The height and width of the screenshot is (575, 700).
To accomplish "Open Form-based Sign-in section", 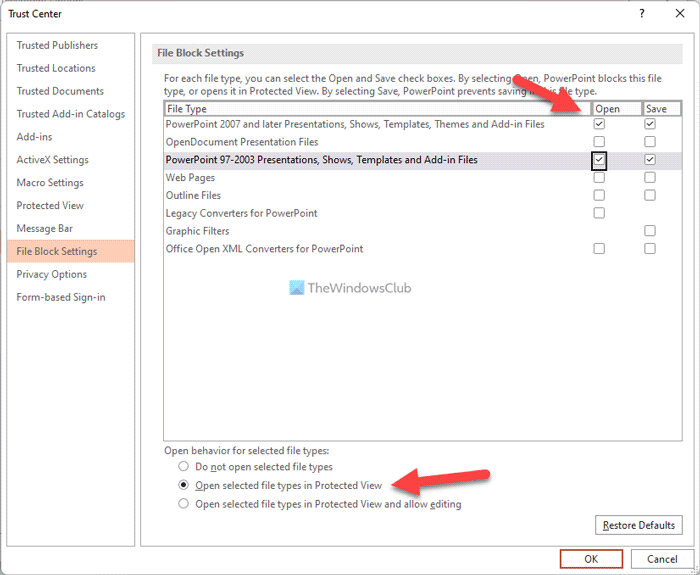I will point(71,297).
